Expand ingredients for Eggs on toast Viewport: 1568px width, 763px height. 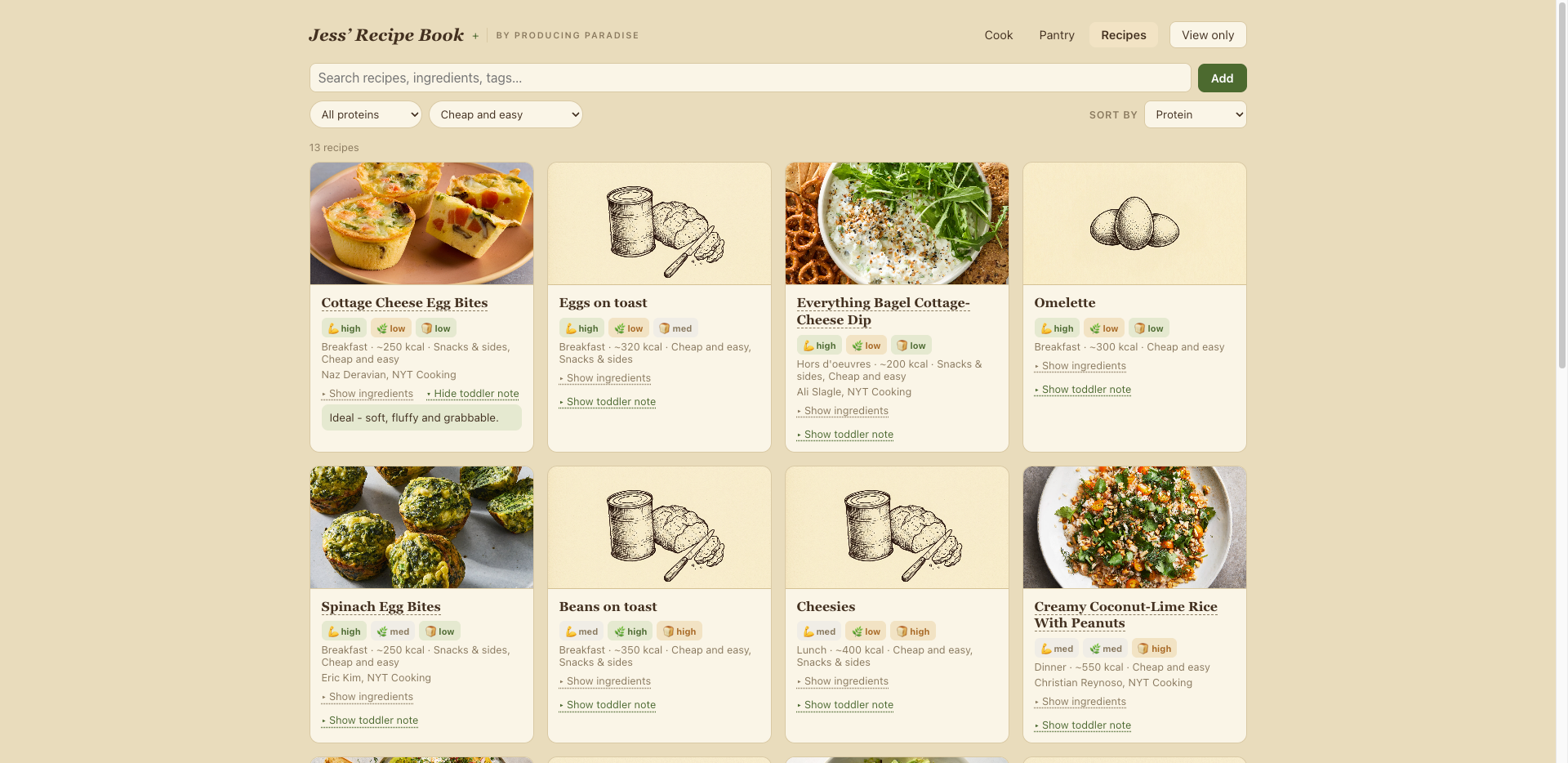coord(605,378)
